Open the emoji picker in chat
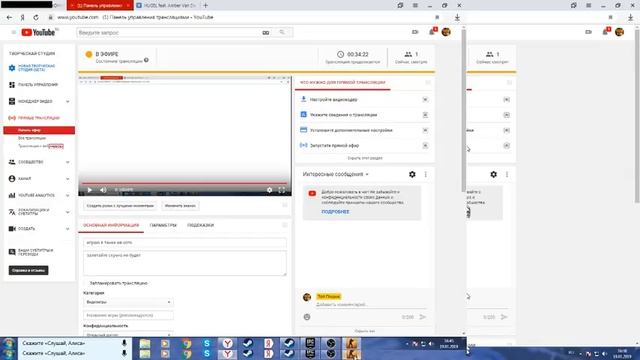Viewport: 640px width, 360px height. coord(307,317)
